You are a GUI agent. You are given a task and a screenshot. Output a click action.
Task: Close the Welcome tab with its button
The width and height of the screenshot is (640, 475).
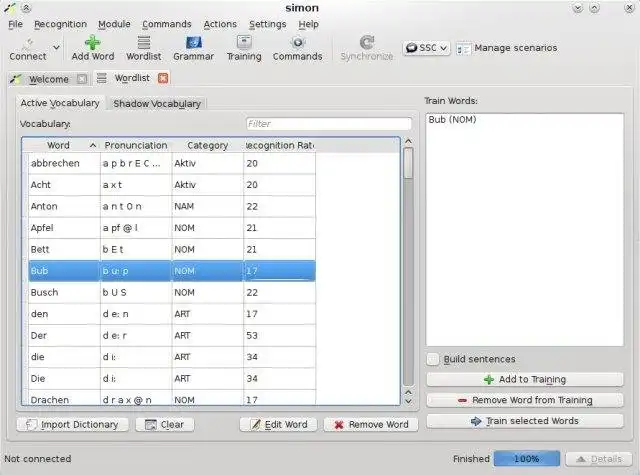82,79
